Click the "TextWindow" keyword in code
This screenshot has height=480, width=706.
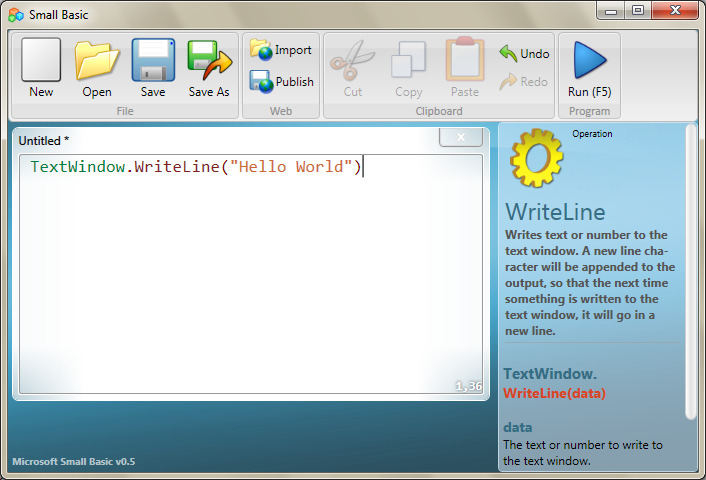tap(77, 167)
